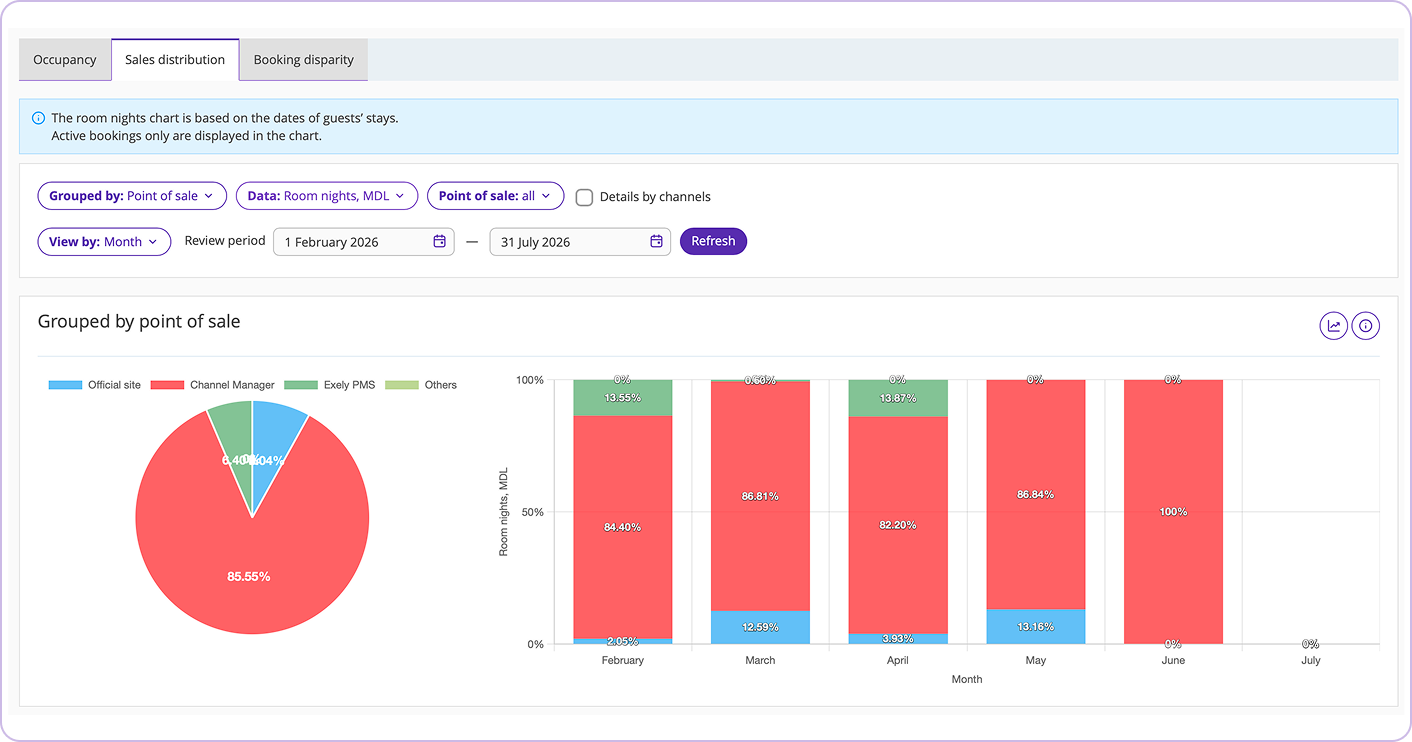The height and width of the screenshot is (742, 1412).
Task: Open the Point of sale: all dropdown
Action: coord(495,196)
